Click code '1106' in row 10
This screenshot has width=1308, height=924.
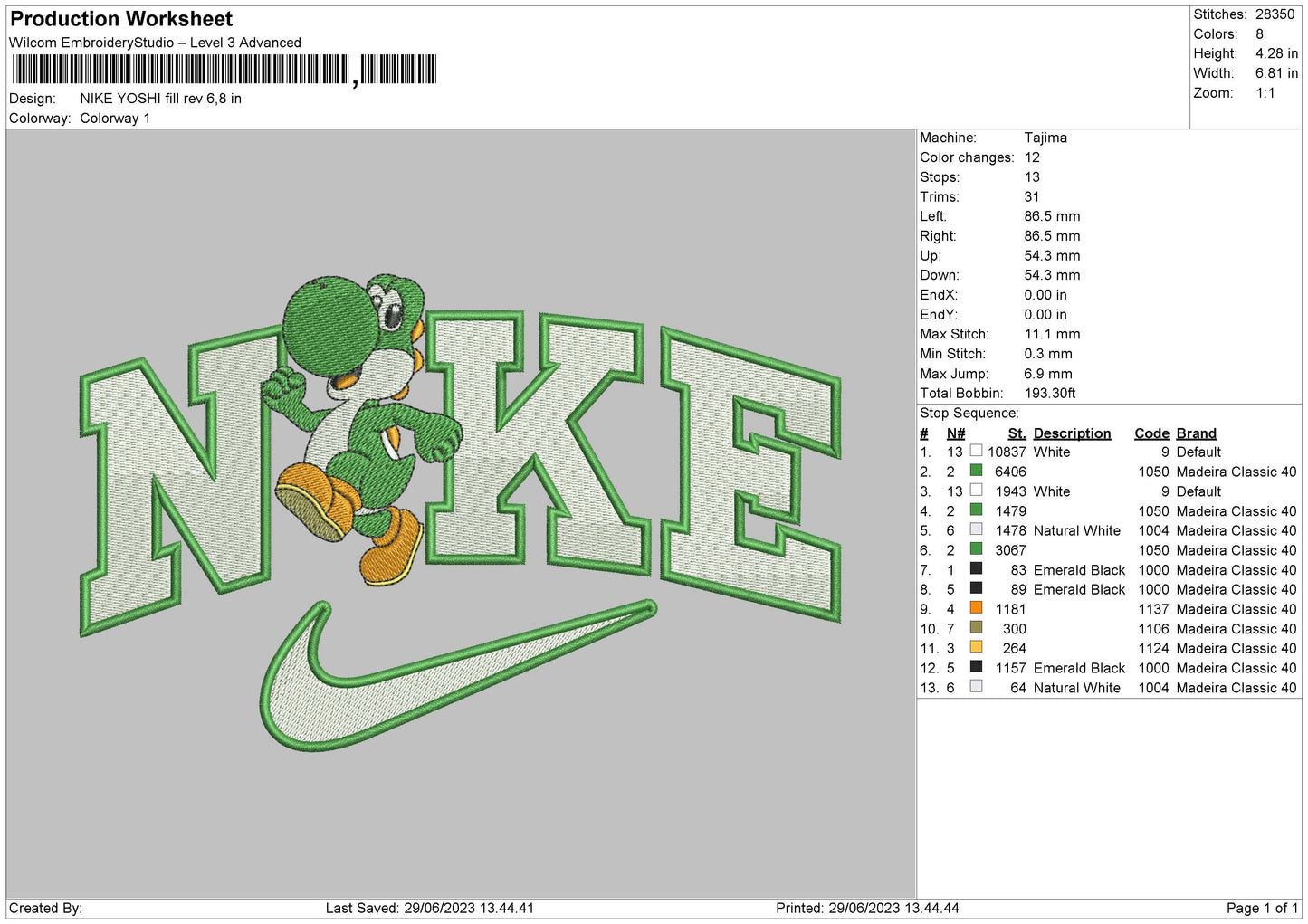pyautogui.click(x=1154, y=630)
